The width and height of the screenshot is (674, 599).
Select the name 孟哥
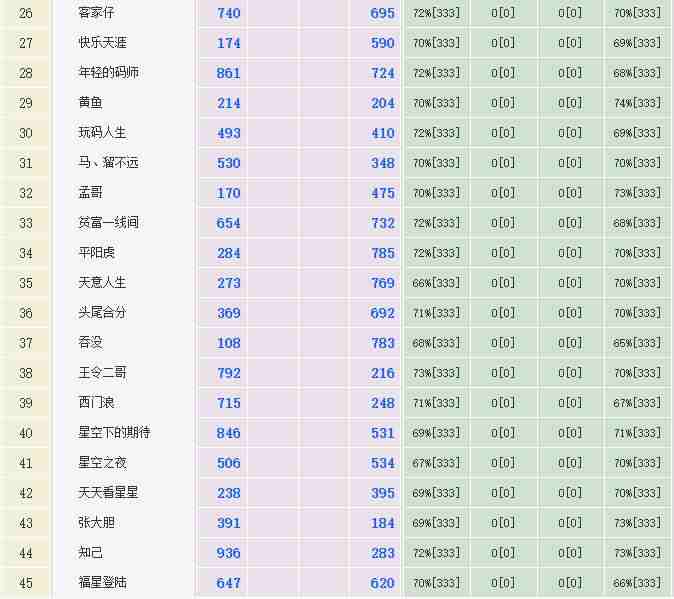pyautogui.click(x=90, y=193)
